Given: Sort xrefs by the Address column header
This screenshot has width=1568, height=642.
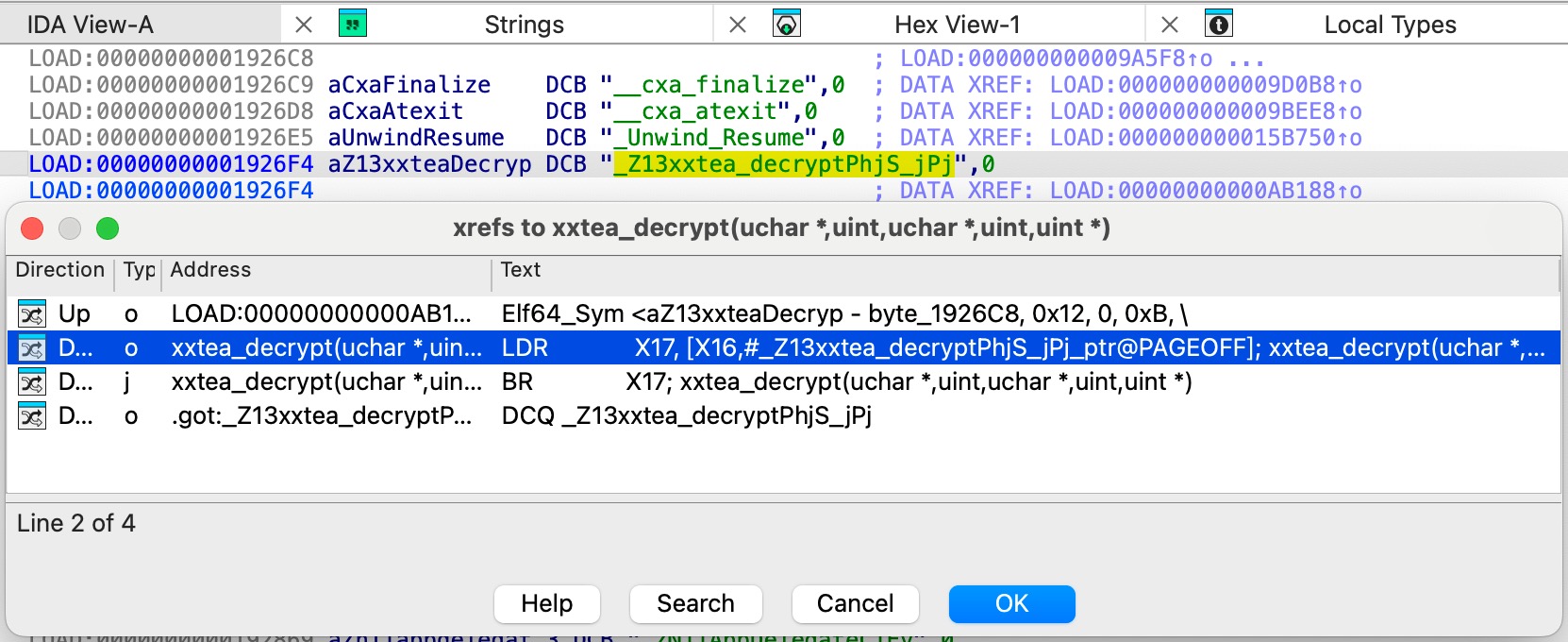Looking at the screenshot, I should pos(325,270).
